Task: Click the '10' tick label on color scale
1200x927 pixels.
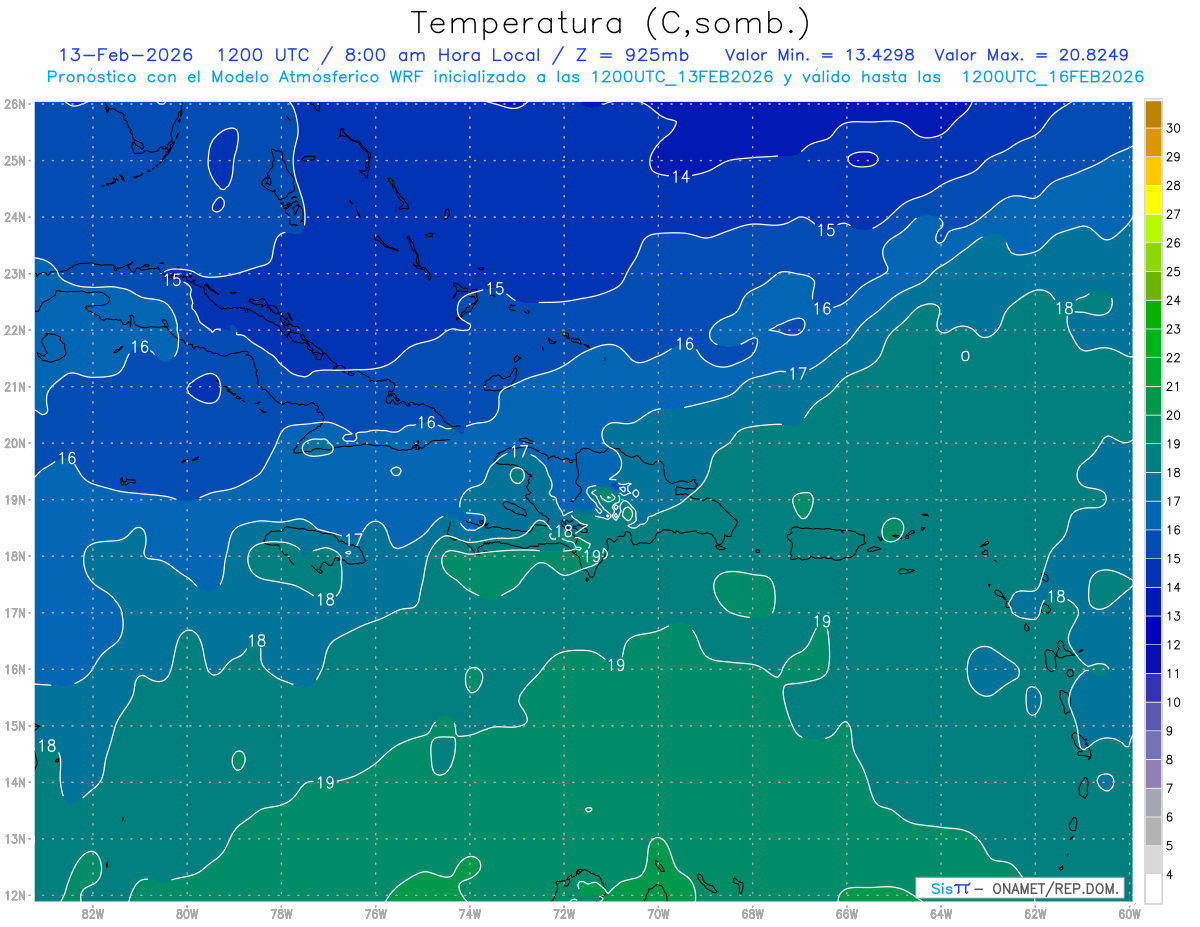Action: coord(1174,702)
